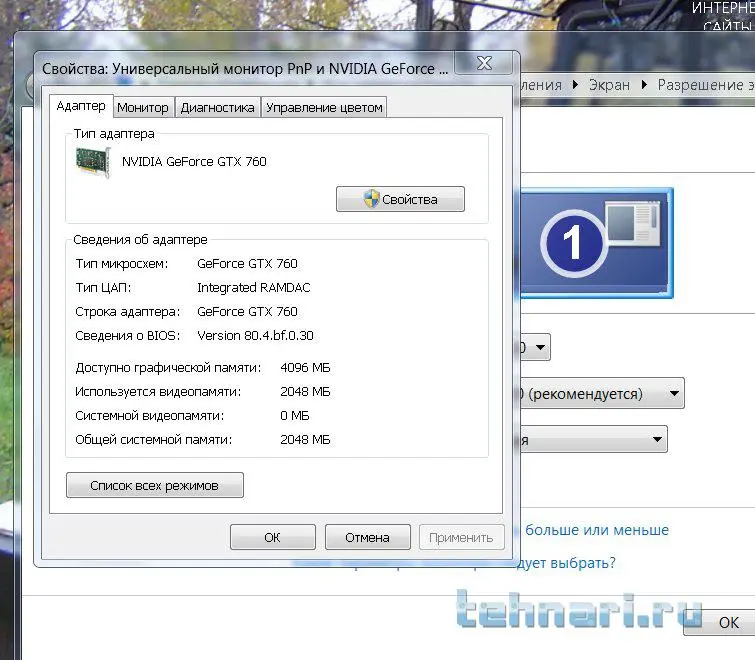755x660 pixels.
Task: Click the 4096 МБ graphics memory value
Action: 305,368
